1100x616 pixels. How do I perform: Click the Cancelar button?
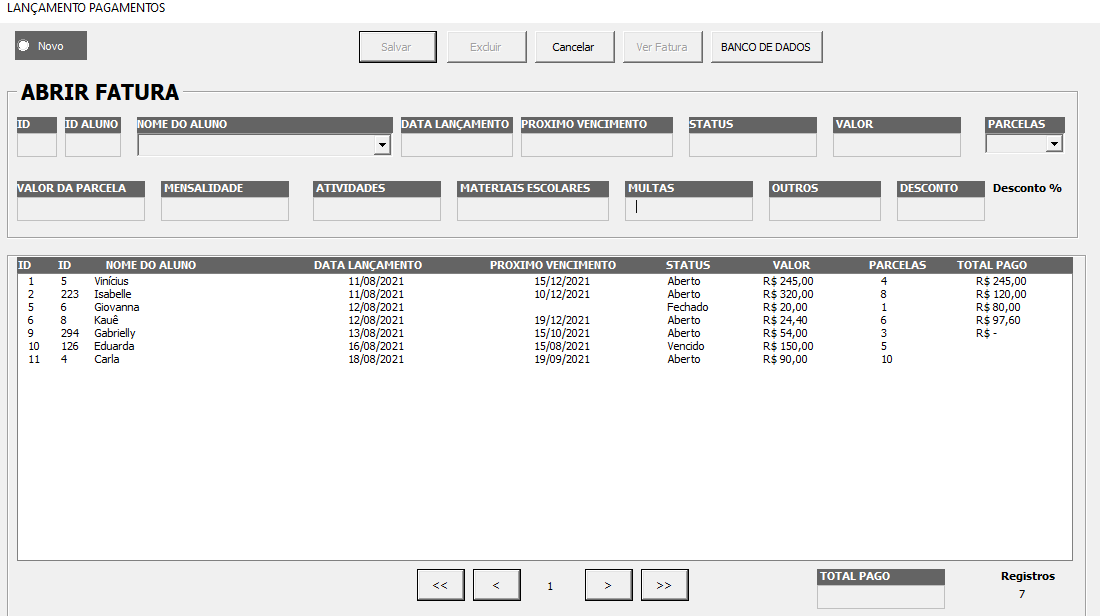click(x=574, y=47)
